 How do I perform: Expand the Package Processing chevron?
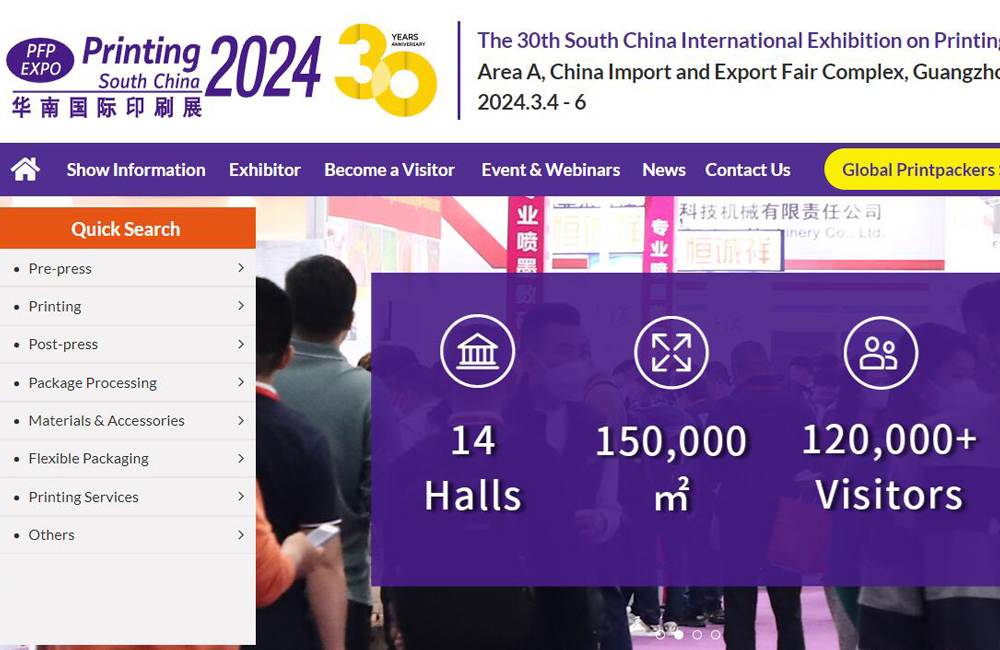241,382
